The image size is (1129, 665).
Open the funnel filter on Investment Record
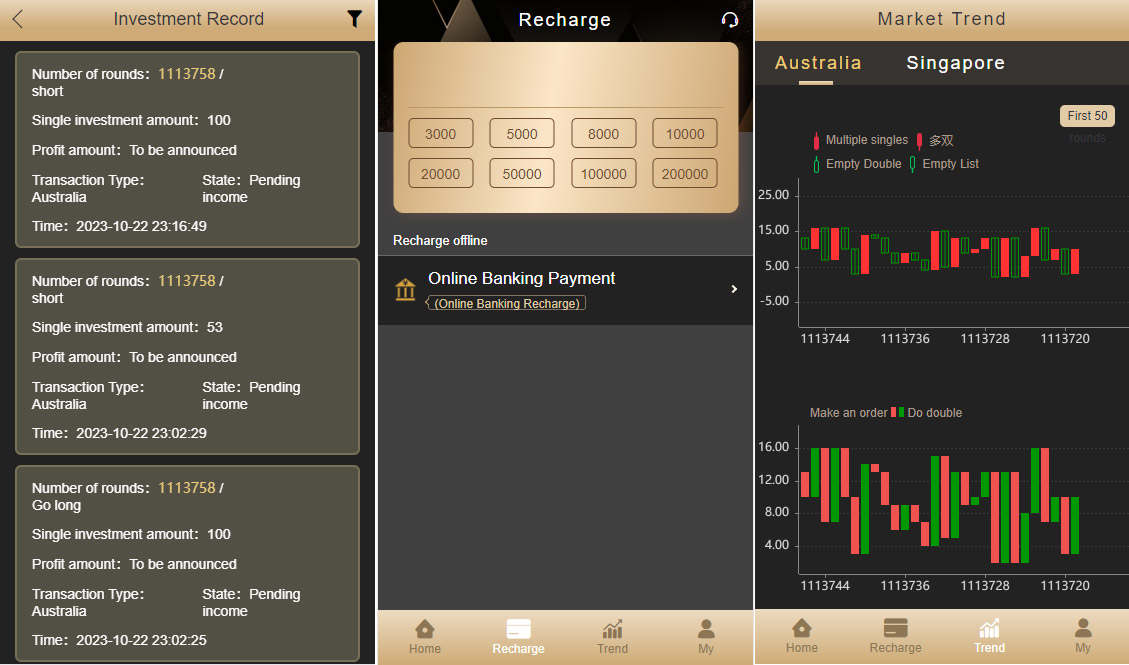pos(354,19)
